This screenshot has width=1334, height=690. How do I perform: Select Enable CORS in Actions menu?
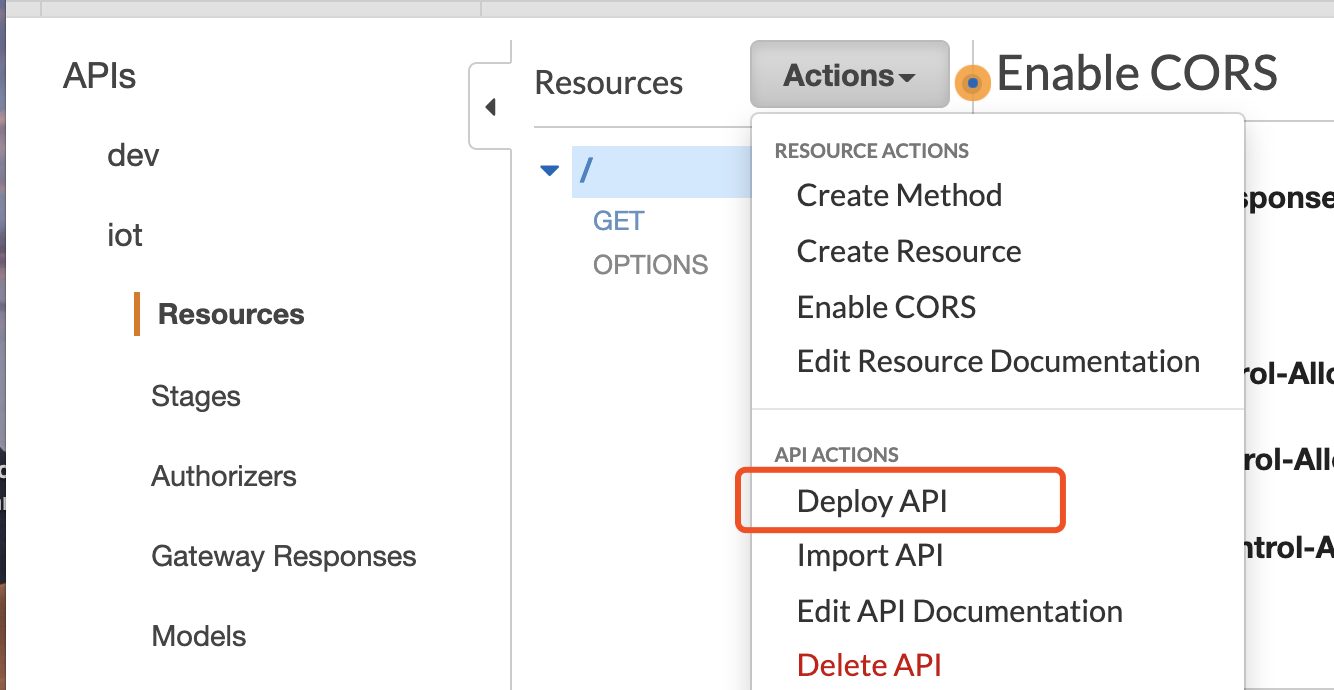[x=886, y=307]
